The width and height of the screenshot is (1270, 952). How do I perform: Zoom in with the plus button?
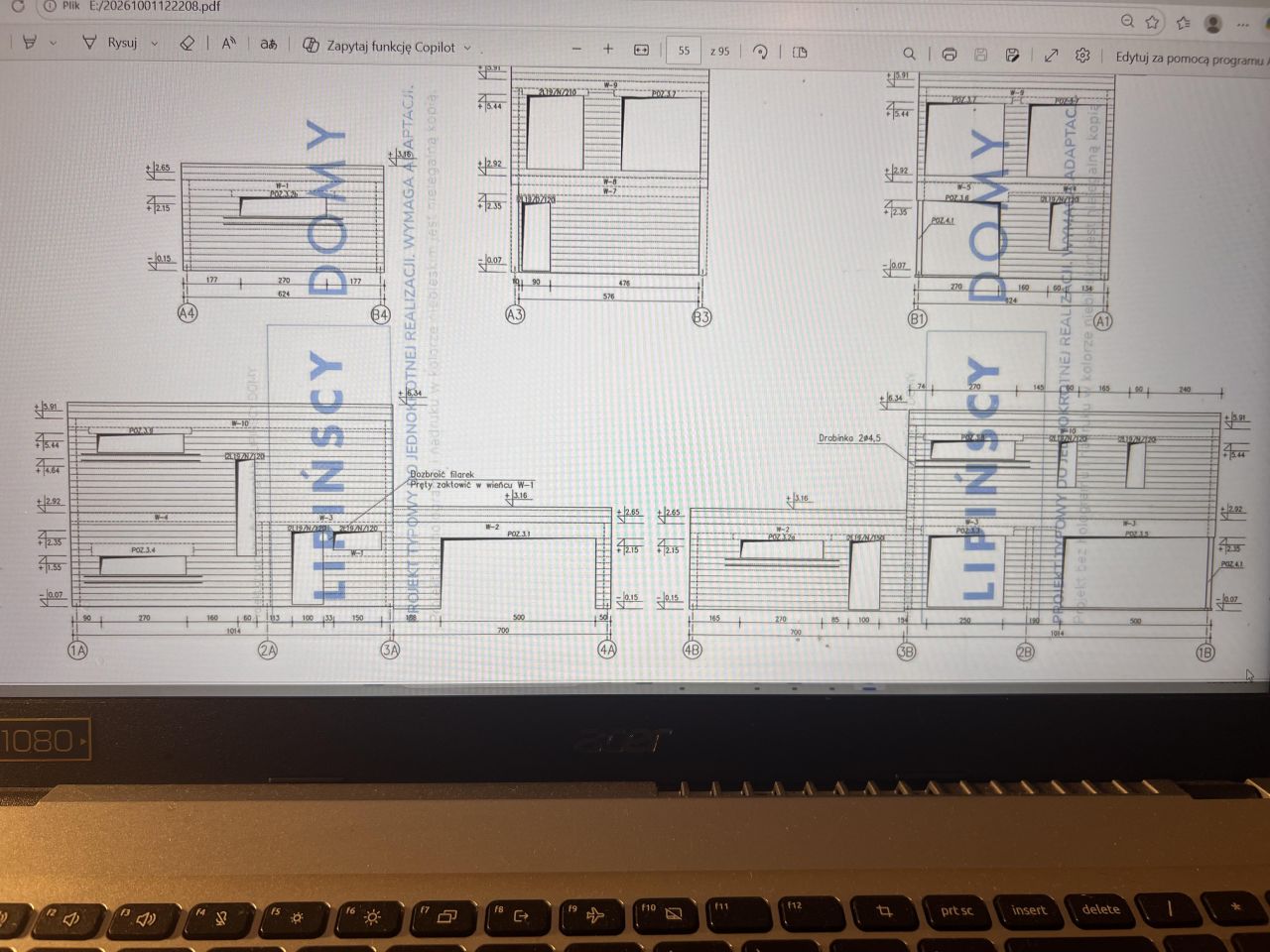tap(608, 49)
